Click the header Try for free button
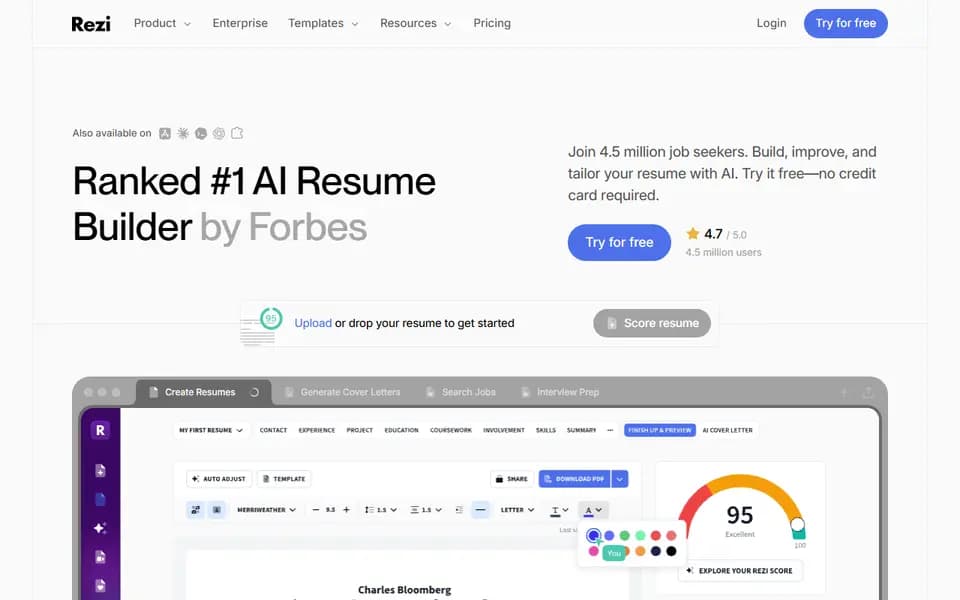 [846, 23]
